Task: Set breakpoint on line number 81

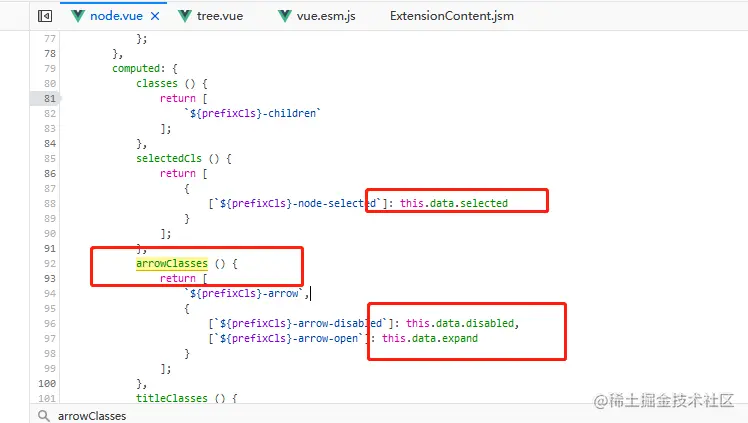Action: pyautogui.click(x=50, y=98)
